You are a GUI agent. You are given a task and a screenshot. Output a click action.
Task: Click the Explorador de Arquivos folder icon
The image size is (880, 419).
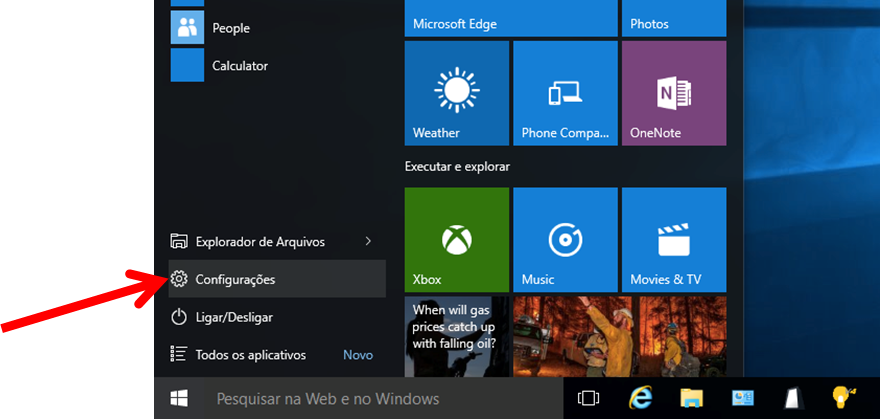pos(178,241)
